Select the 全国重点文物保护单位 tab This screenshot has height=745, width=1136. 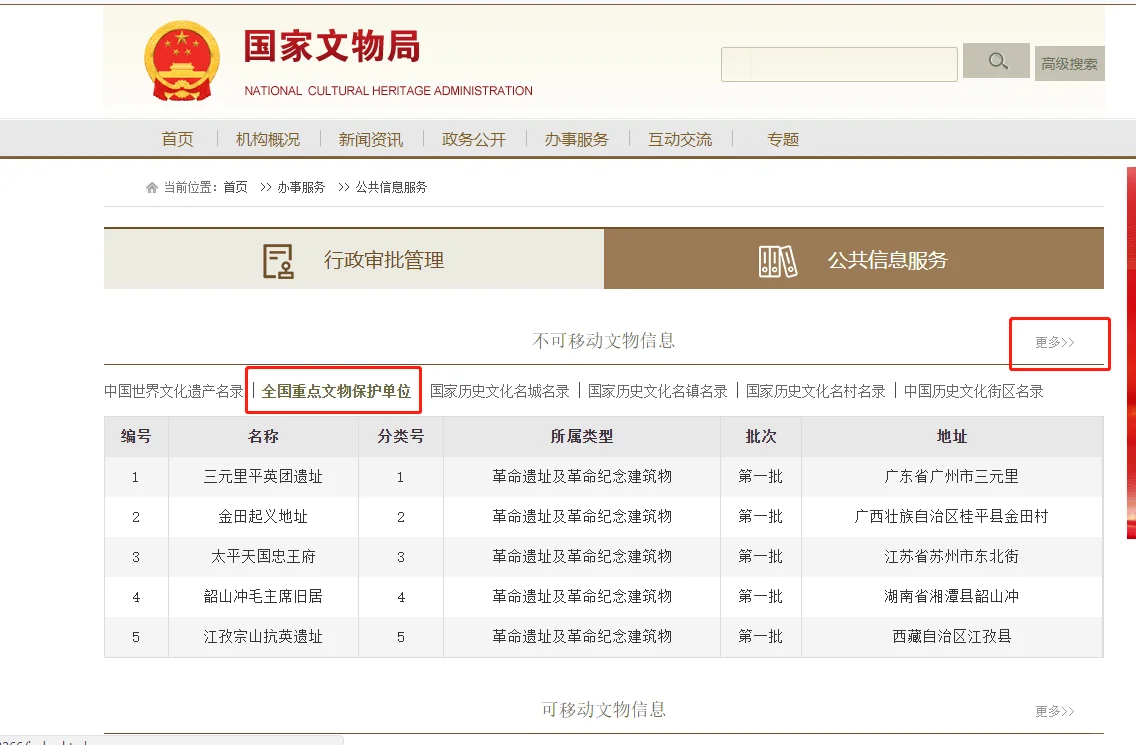pos(336,391)
